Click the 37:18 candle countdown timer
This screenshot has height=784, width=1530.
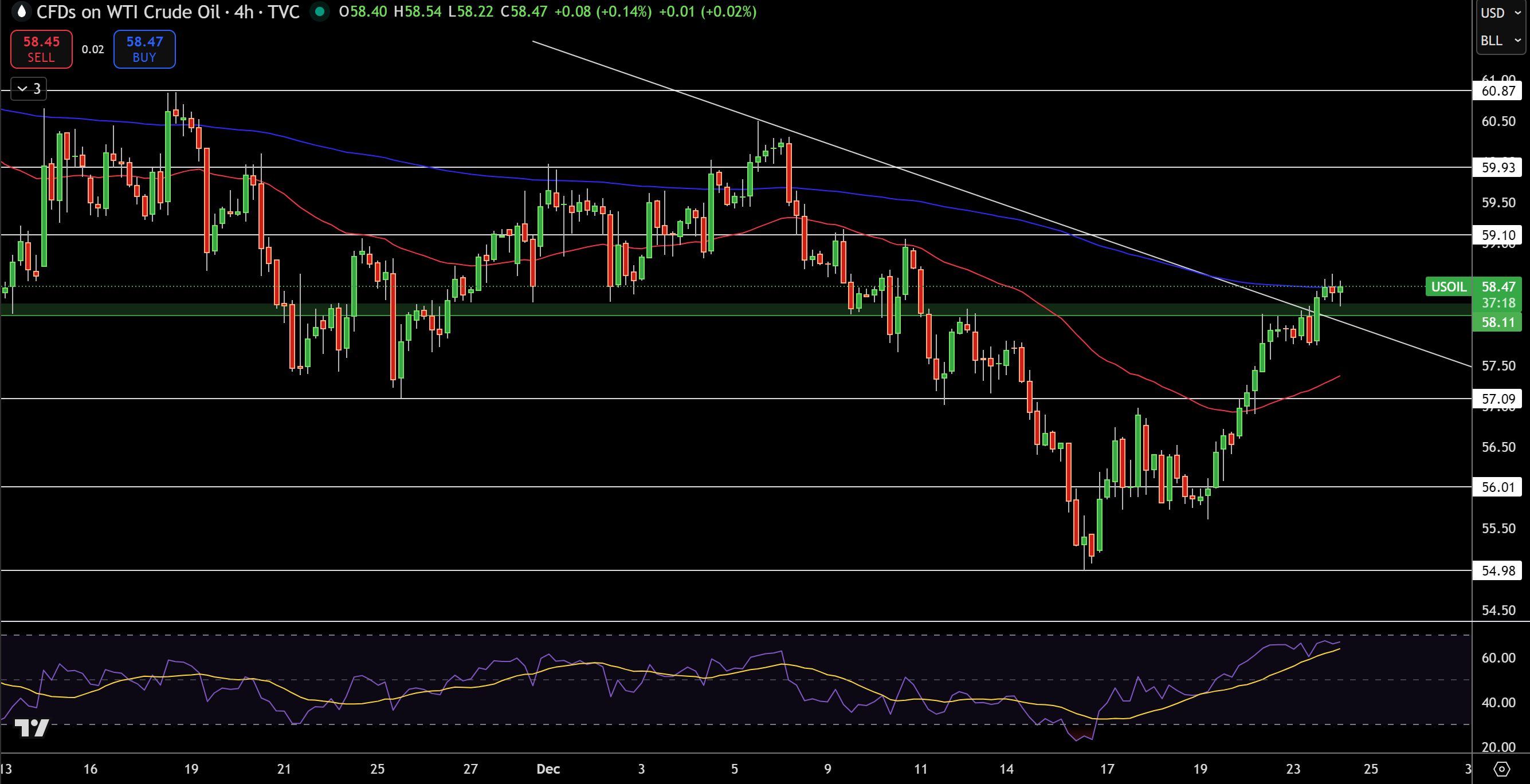(1497, 304)
